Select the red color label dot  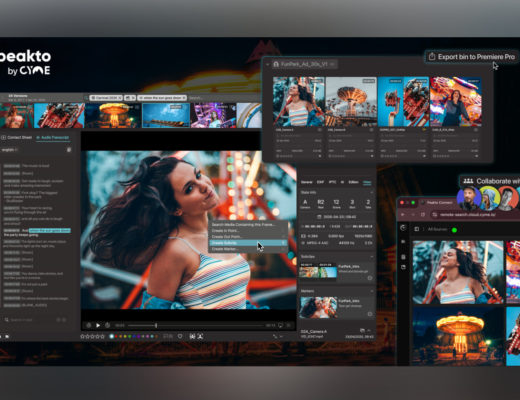pos(116,336)
